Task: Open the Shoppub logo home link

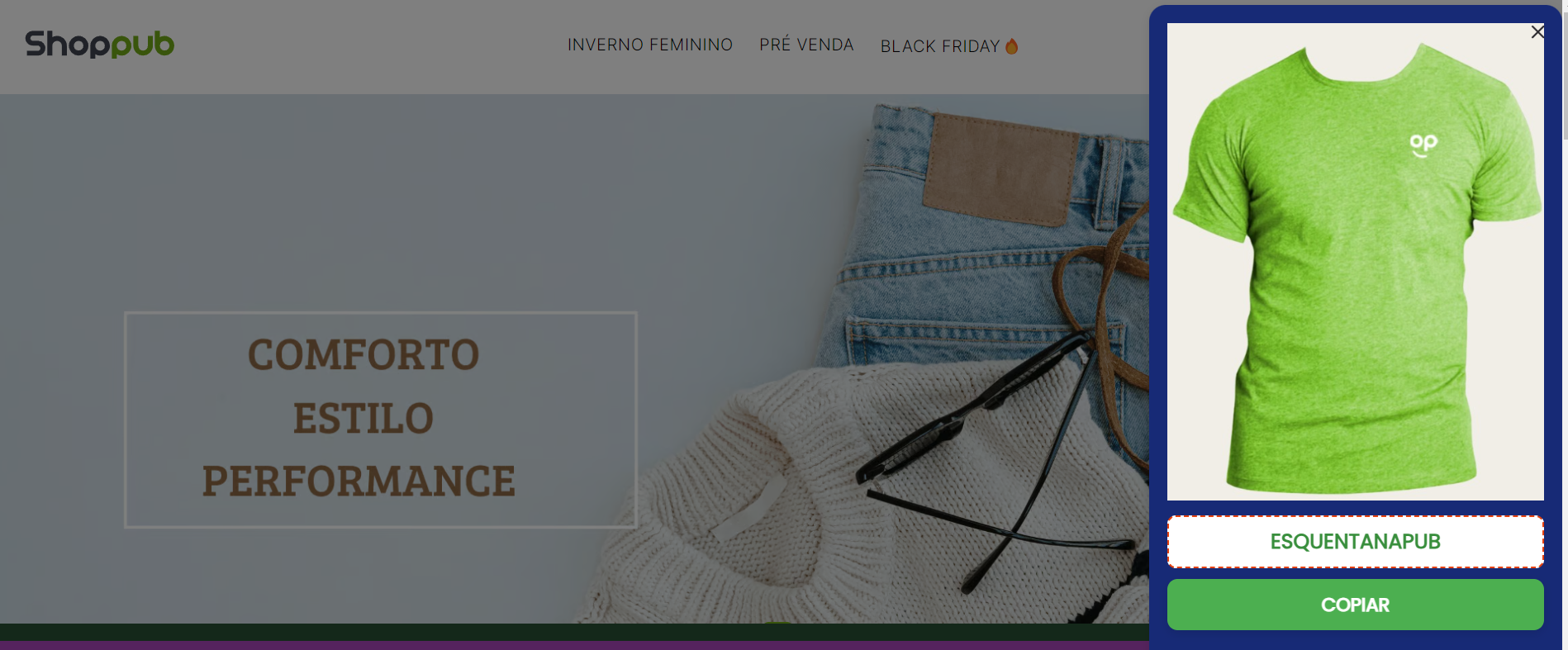Action: click(100, 44)
